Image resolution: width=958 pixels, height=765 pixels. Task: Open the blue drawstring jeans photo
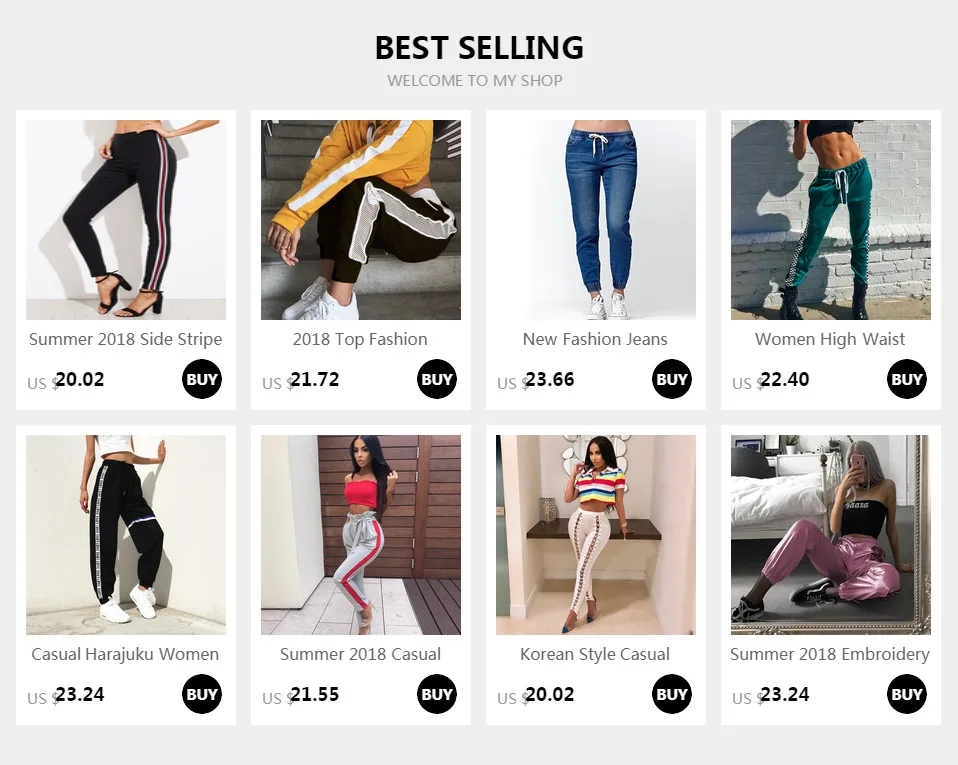tap(596, 219)
